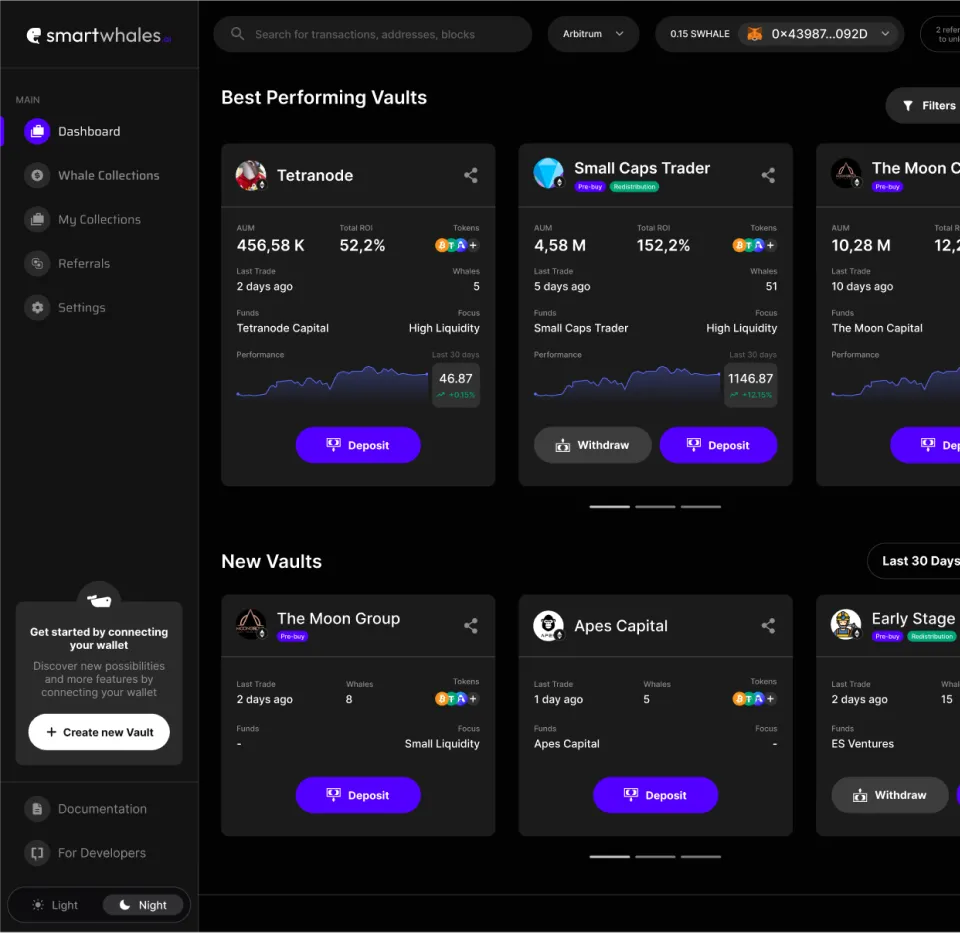Screen dimensions: 960x933
Task: Click Tetranode's 46.87 performance value
Action: pyautogui.click(x=456, y=378)
